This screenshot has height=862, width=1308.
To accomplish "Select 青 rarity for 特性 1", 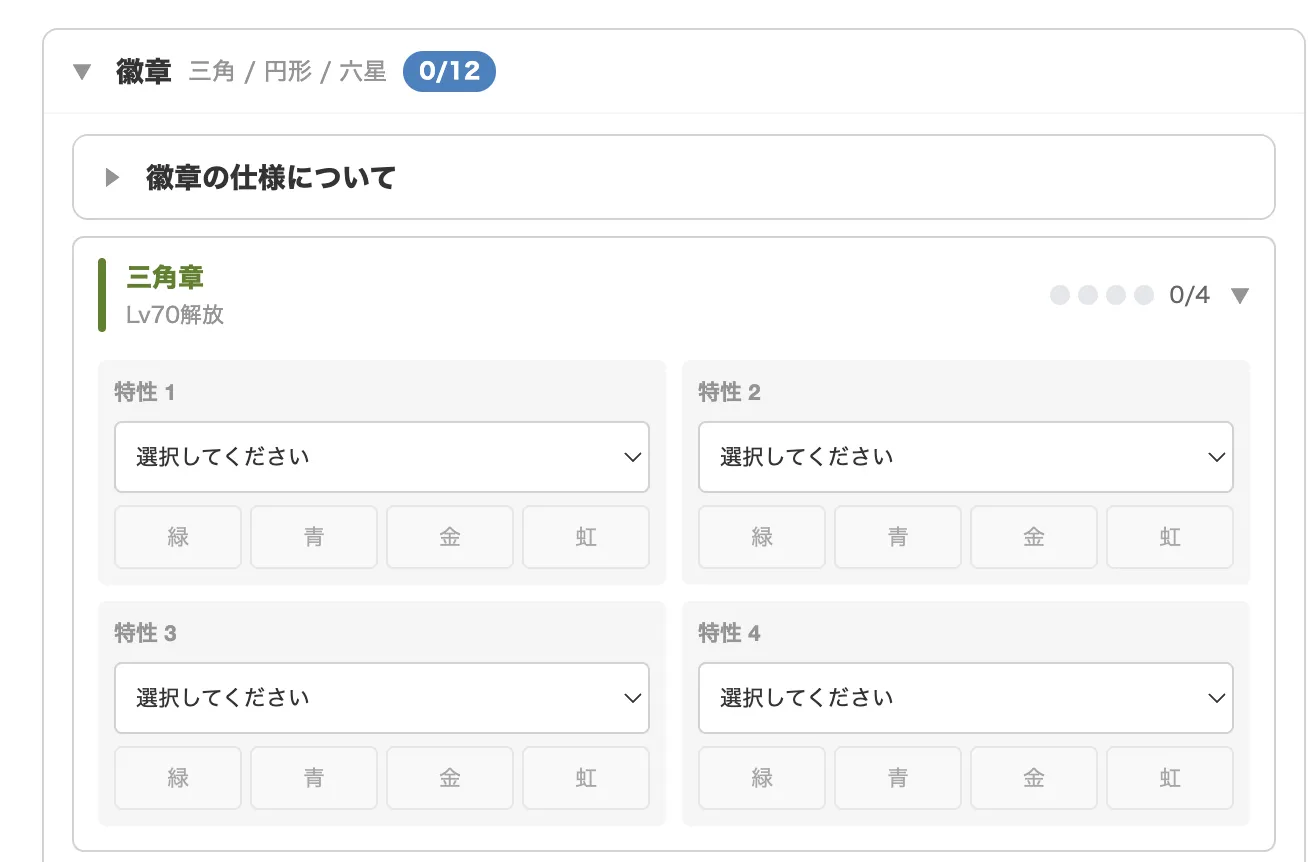I will 314,537.
